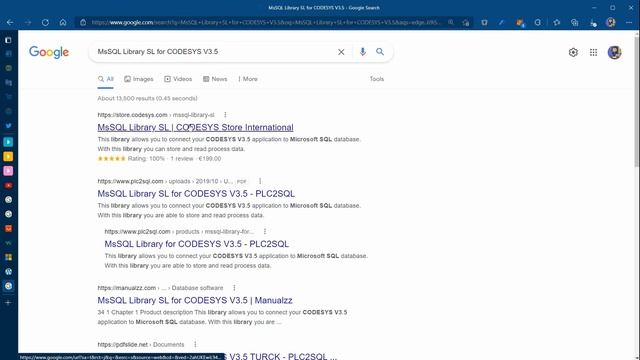The image size is (640, 360).
Task: Select the All results tab
Action: click(106, 79)
